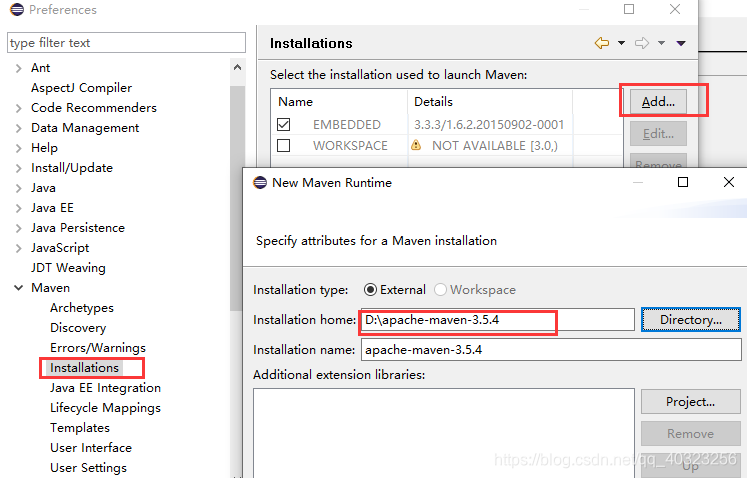Click the Project... extension button
The image size is (747, 478).
[x=690, y=402]
